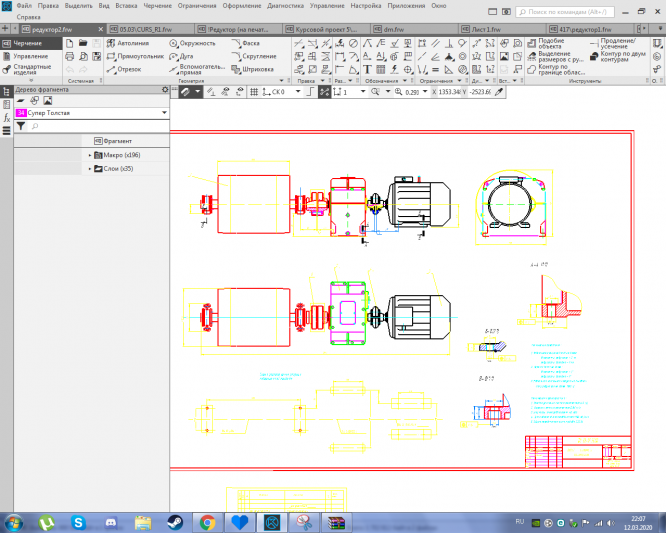This screenshot has height=533, width=666.
Task: Open Стандартные изделия section
Action: click(32, 70)
